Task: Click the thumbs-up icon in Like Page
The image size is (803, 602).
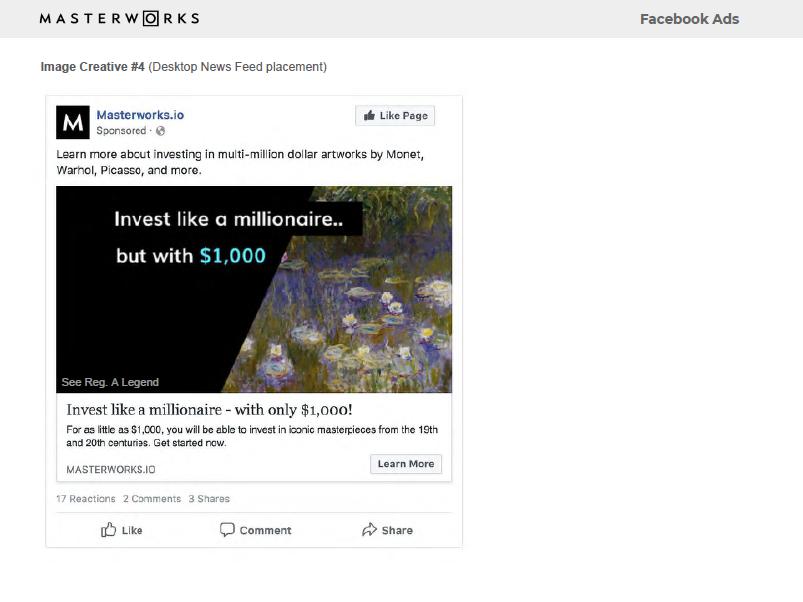Action: click(369, 116)
